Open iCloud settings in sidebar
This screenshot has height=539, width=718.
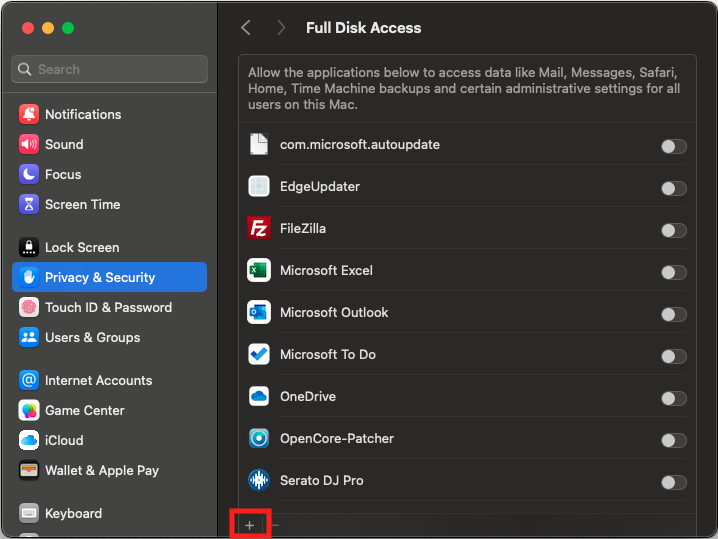[x=109, y=440]
